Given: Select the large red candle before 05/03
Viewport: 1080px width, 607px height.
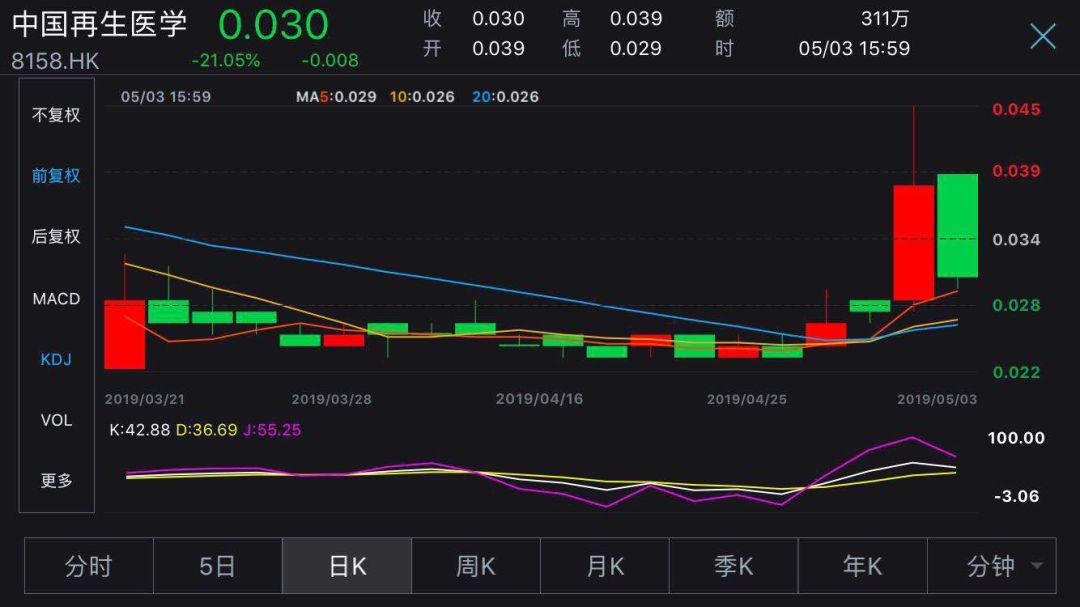Looking at the screenshot, I should [913, 243].
